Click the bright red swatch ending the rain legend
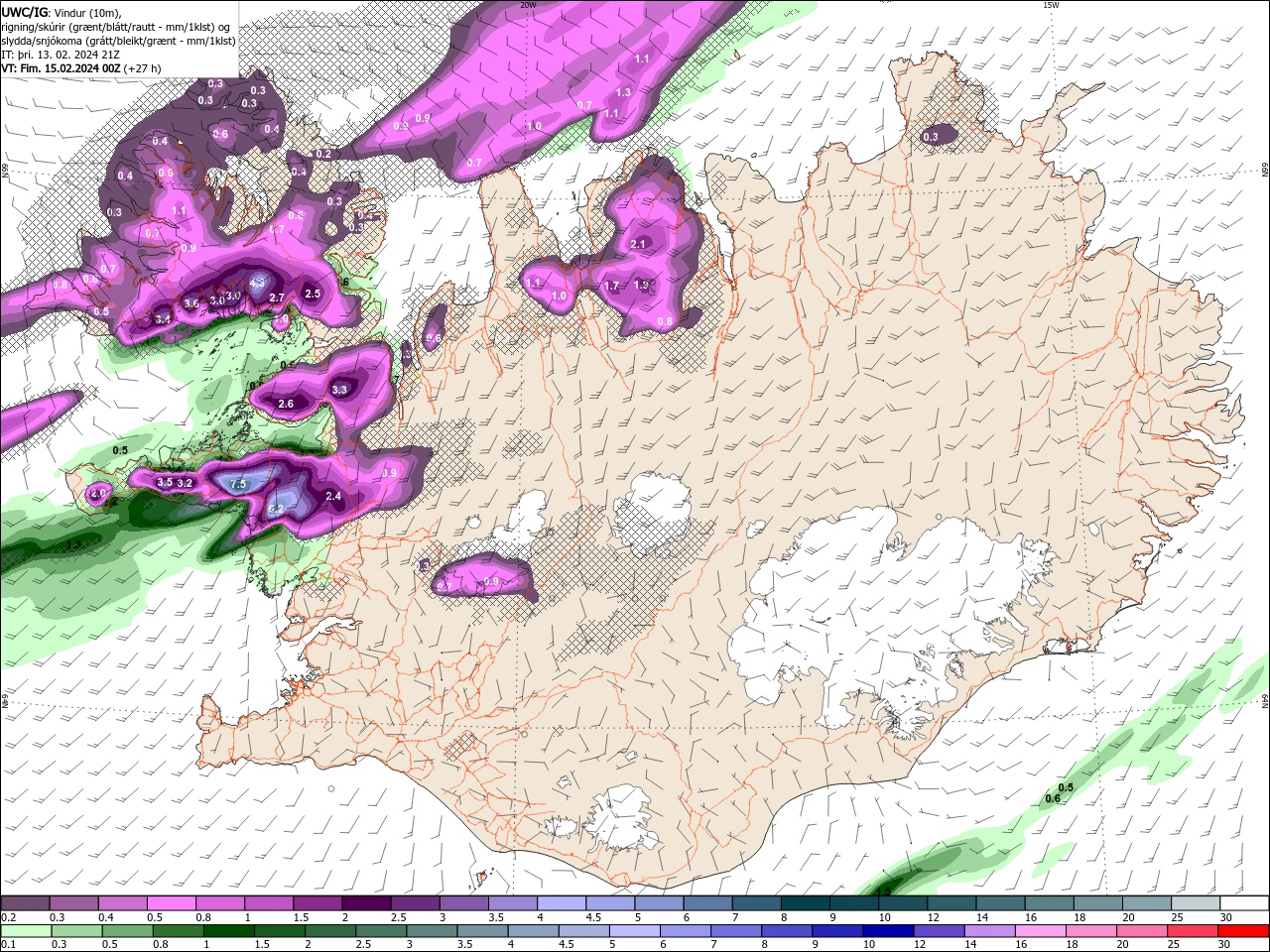Image resolution: width=1270 pixels, height=952 pixels. point(1243,931)
